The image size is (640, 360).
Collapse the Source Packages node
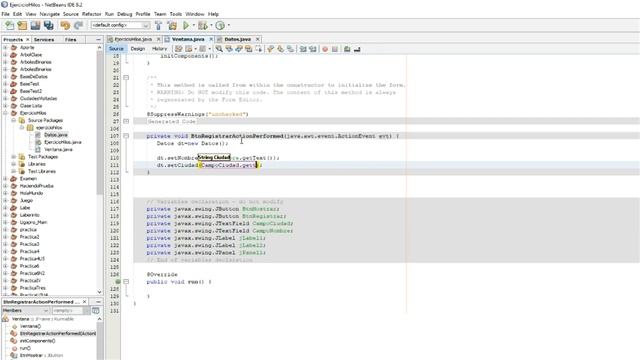coord(13,120)
